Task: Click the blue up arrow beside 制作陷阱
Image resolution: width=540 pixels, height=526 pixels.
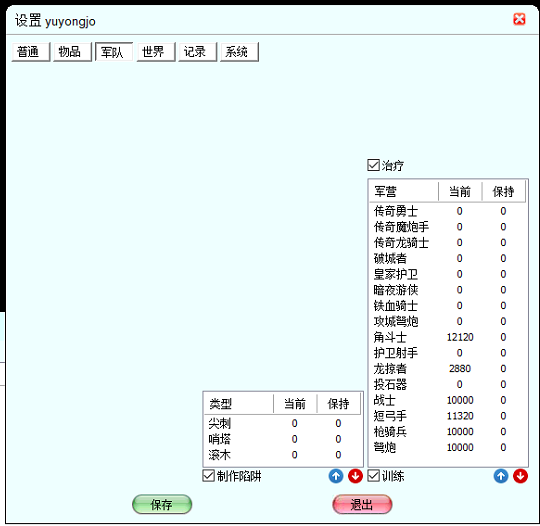Action: pyautogui.click(x=336, y=476)
